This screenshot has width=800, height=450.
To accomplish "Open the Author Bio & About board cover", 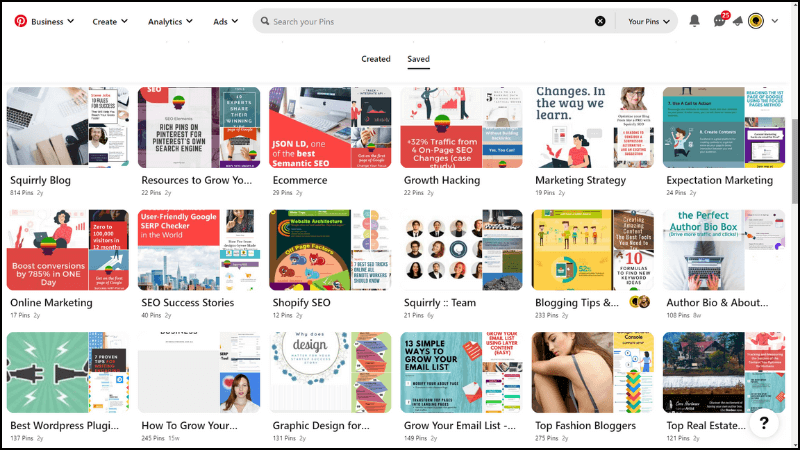I will [723, 250].
